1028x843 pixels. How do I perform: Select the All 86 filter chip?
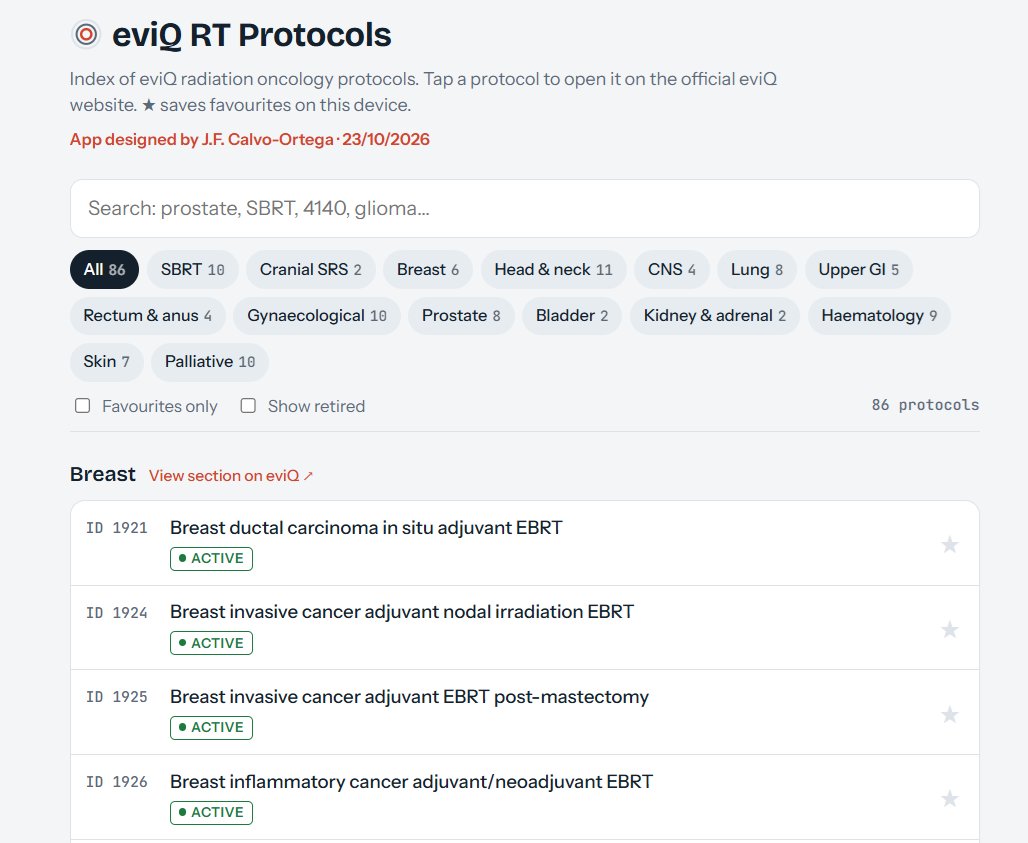click(x=104, y=269)
